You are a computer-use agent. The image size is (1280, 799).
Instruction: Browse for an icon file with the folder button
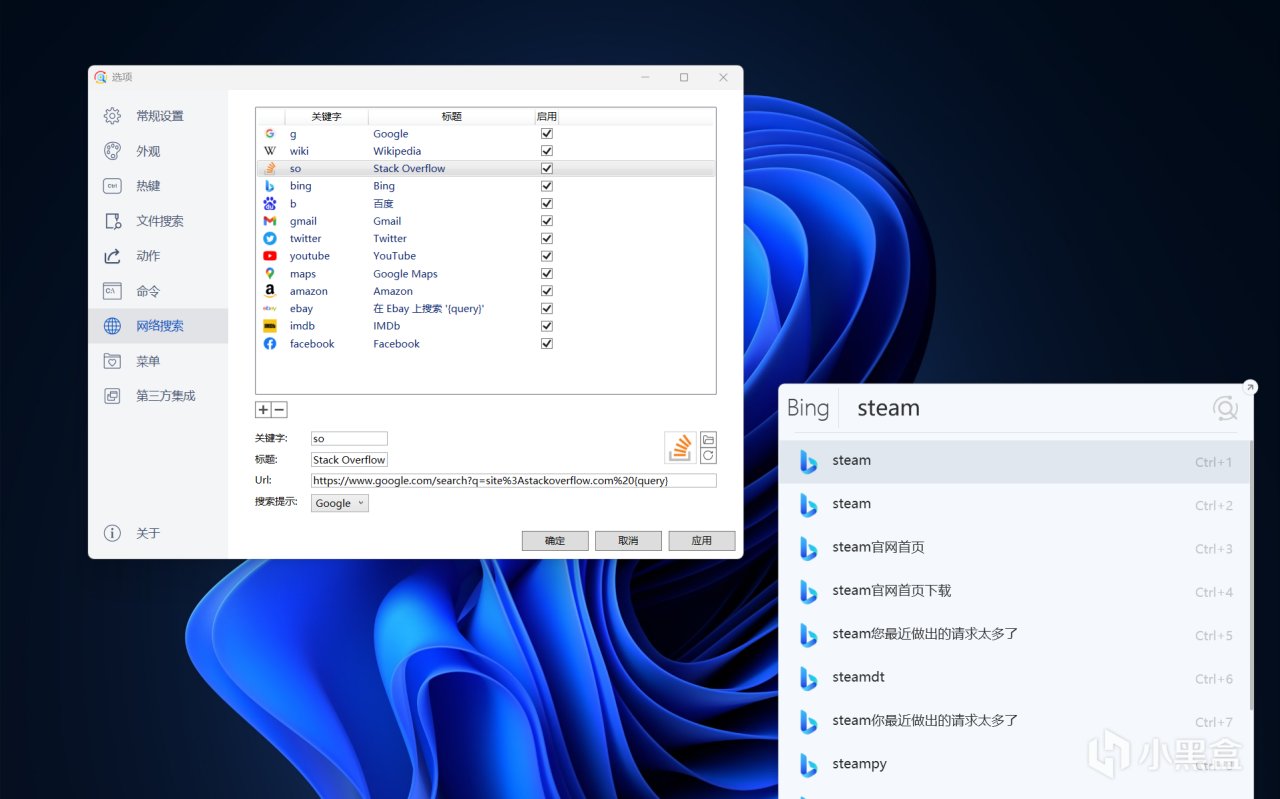(x=708, y=440)
